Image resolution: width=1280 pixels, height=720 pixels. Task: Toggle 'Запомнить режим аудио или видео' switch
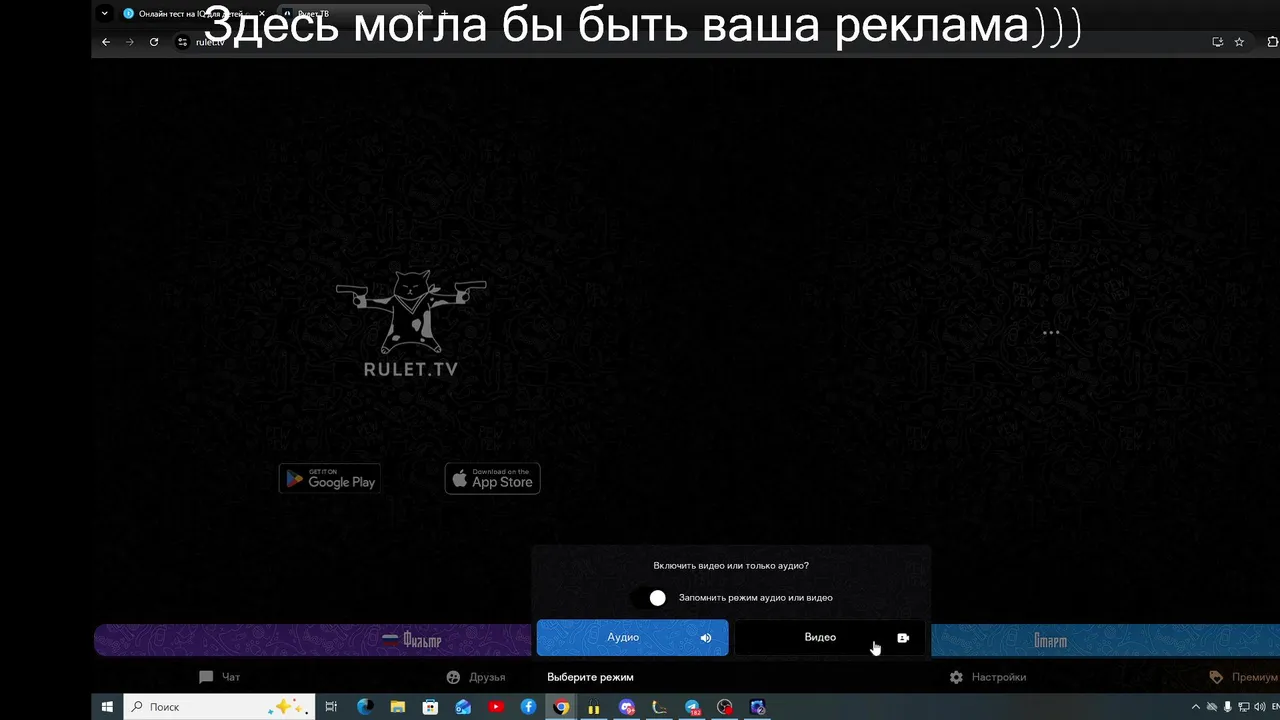pos(650,598)
